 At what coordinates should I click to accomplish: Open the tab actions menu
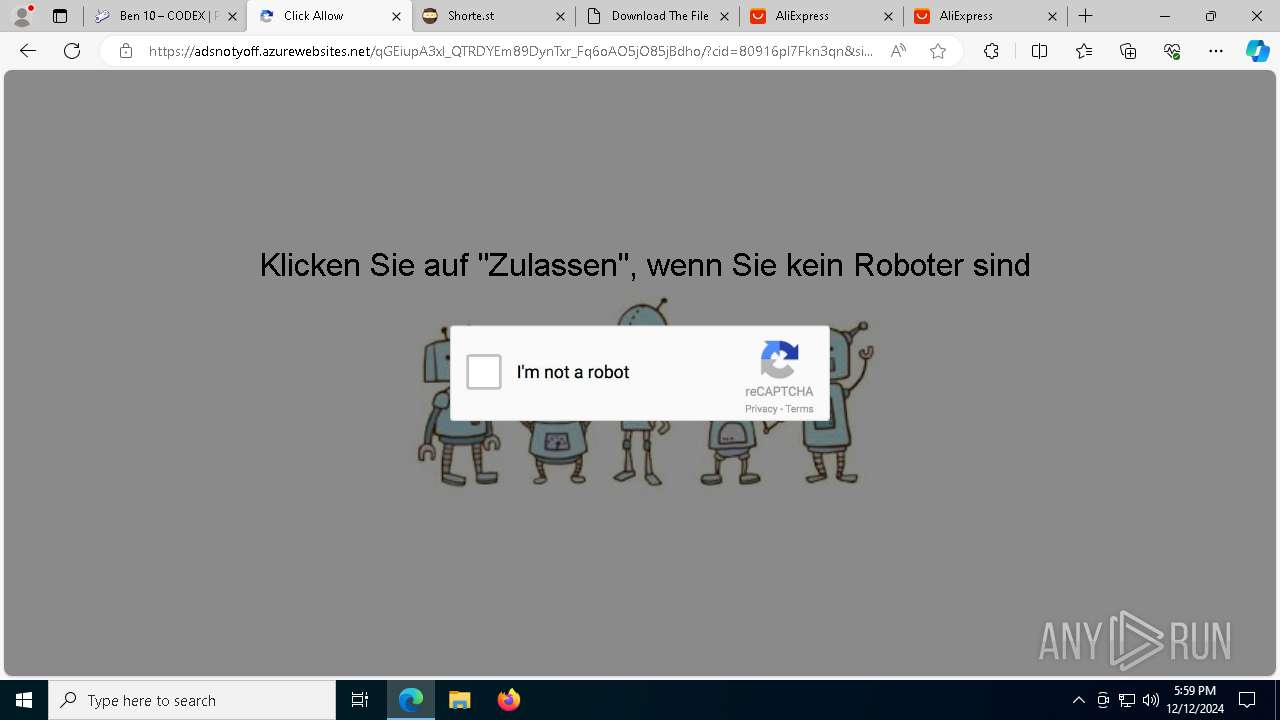click(x=60, y=16)
